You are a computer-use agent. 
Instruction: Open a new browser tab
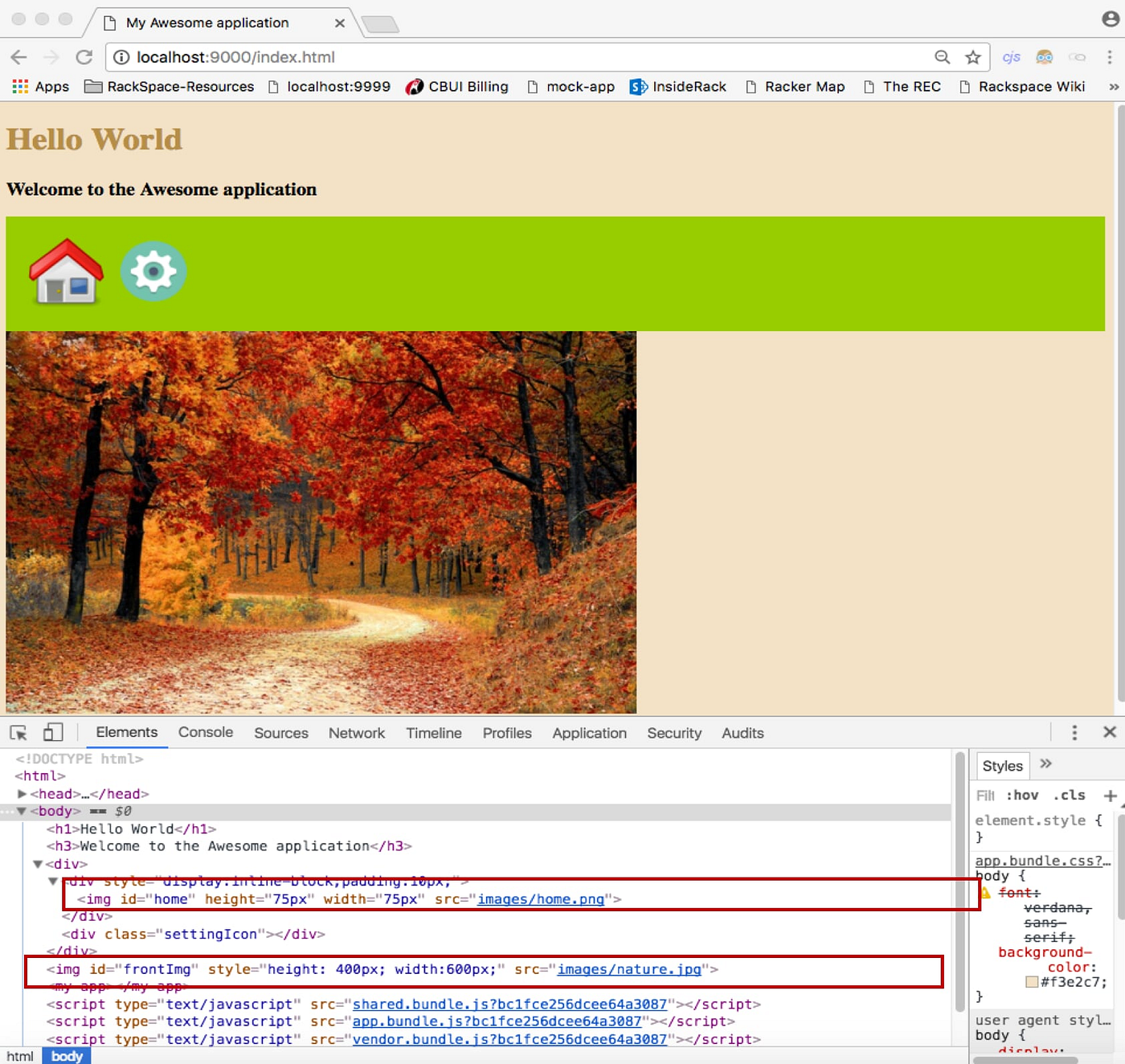[379, 24]
